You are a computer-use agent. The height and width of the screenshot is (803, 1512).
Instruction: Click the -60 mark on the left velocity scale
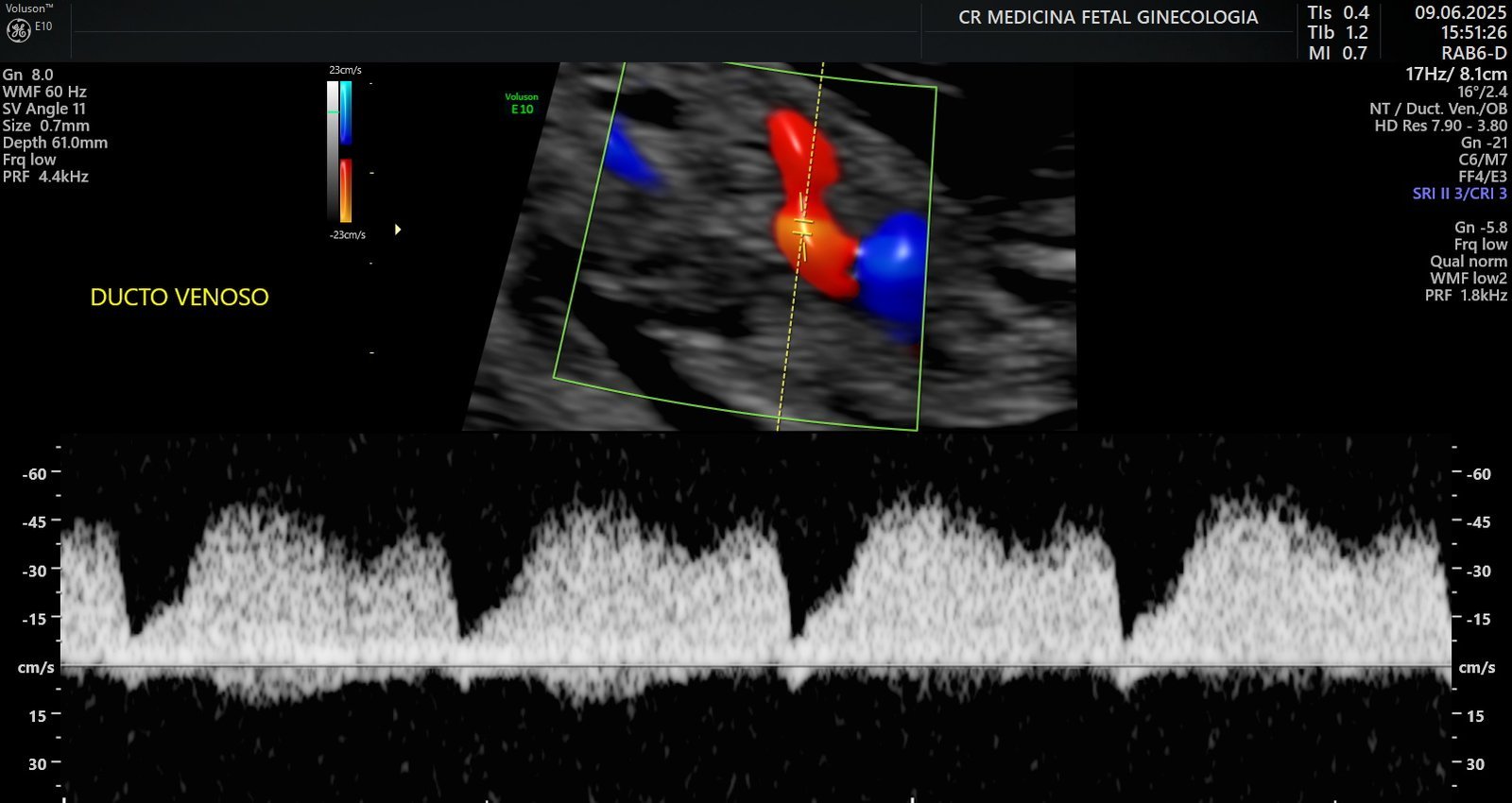click(35, 474)
